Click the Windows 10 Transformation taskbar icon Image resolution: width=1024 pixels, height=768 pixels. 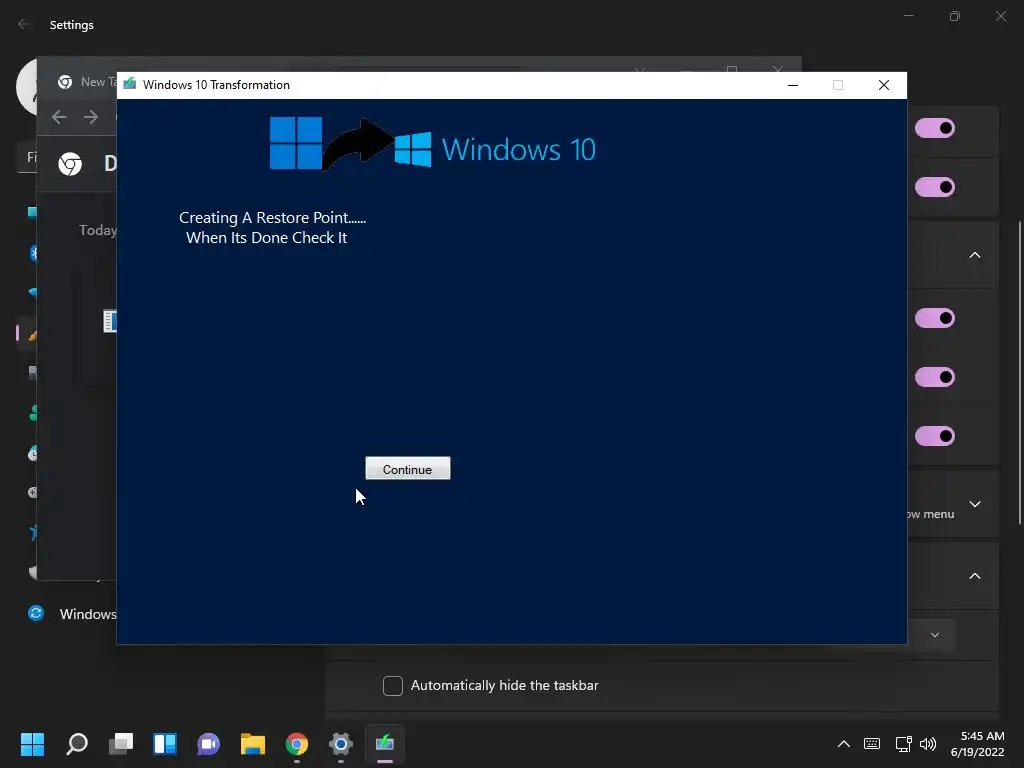[x=385, y=744]
